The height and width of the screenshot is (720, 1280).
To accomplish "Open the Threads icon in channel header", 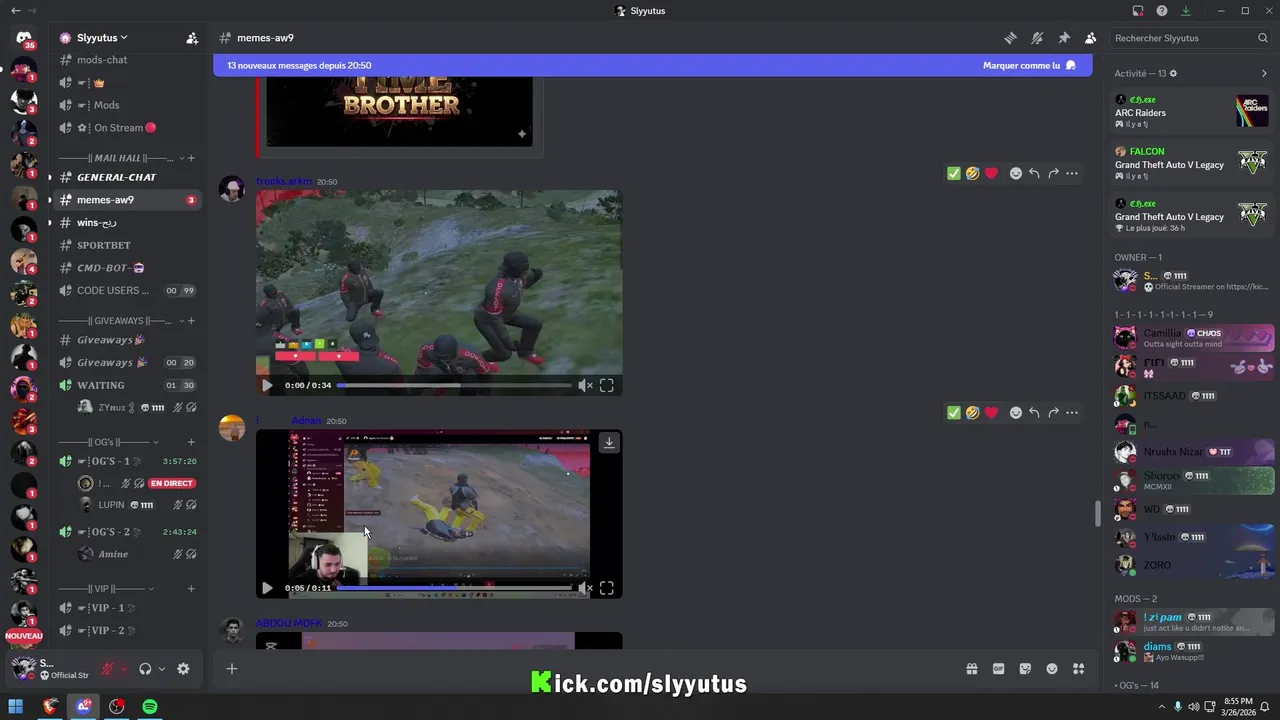I will tap(1011, 38).
